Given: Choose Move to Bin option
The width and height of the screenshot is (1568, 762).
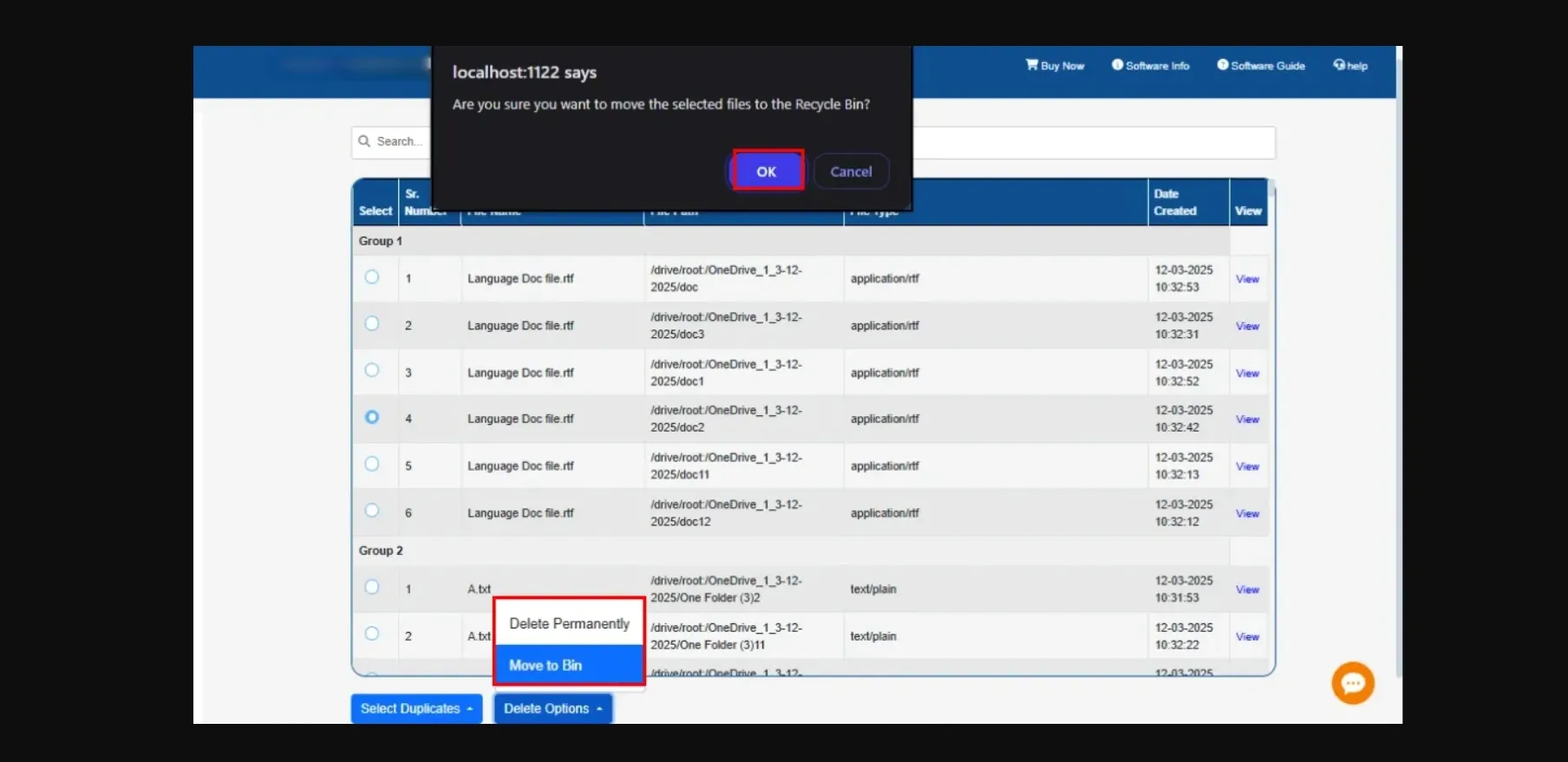Looking at the screenshot, I should coord(568,665).
